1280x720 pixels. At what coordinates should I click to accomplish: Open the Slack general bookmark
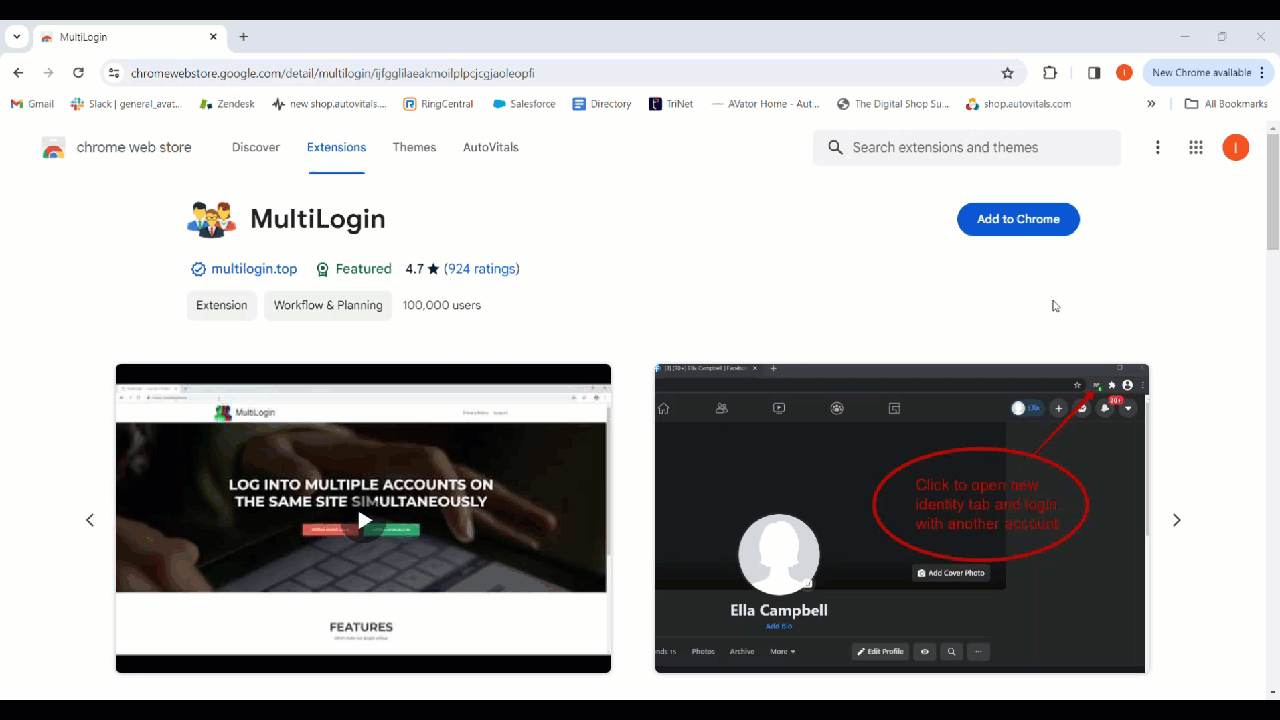pyautogui.click(x=128, y=104)
